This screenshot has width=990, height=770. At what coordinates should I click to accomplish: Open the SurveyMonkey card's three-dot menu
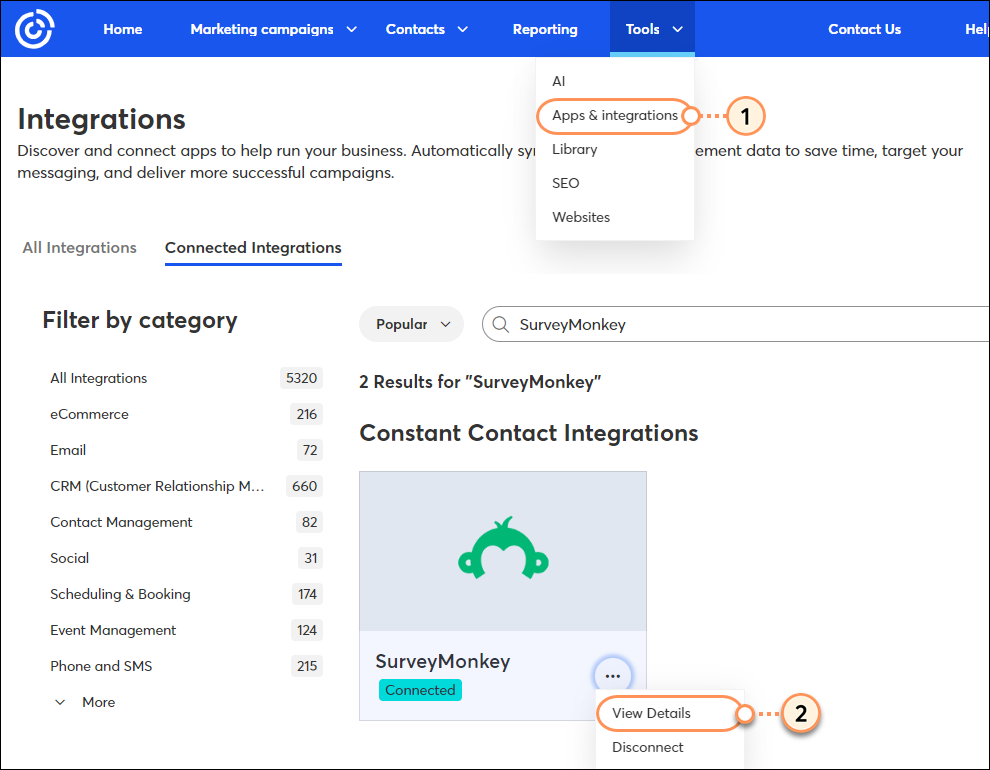613,675
